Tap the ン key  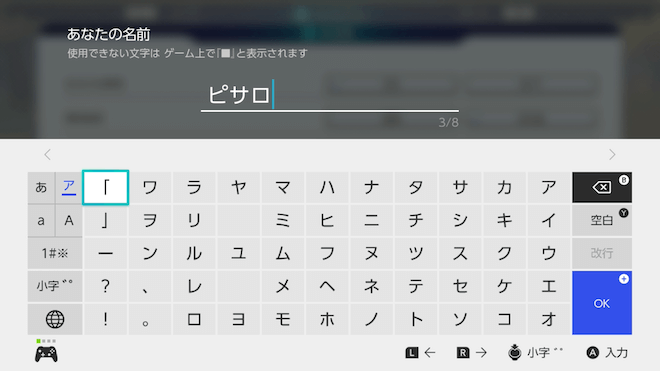tap(150, 253)
